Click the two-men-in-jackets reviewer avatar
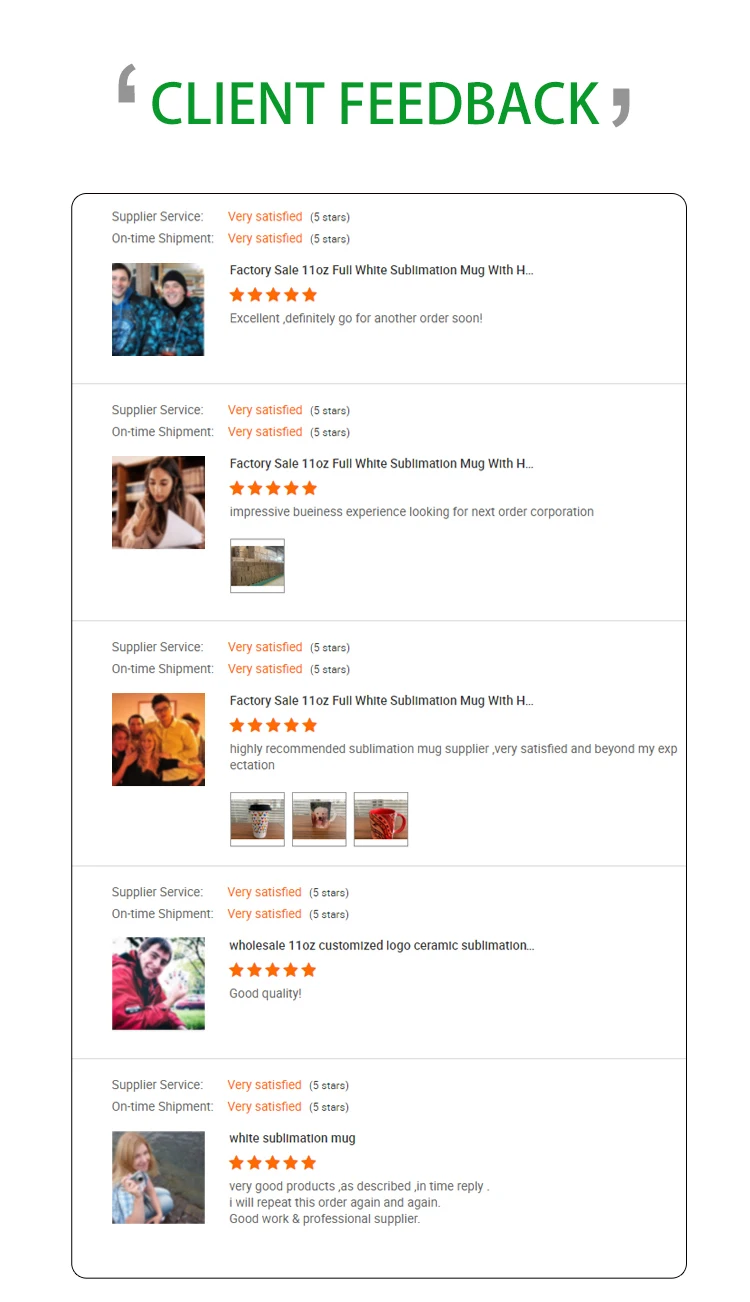The image size is (750, 1302). coord(158,309)
